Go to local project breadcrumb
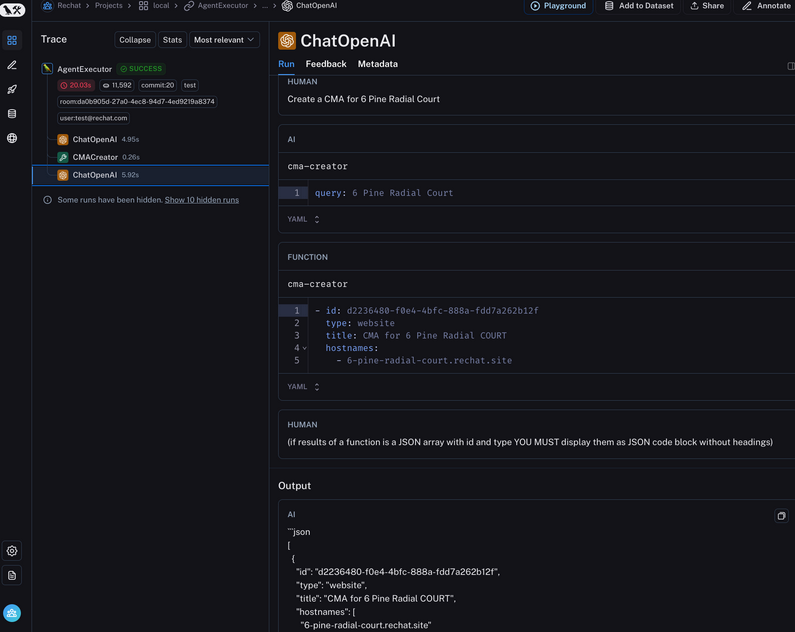795x632 pixels. (161, 6)
